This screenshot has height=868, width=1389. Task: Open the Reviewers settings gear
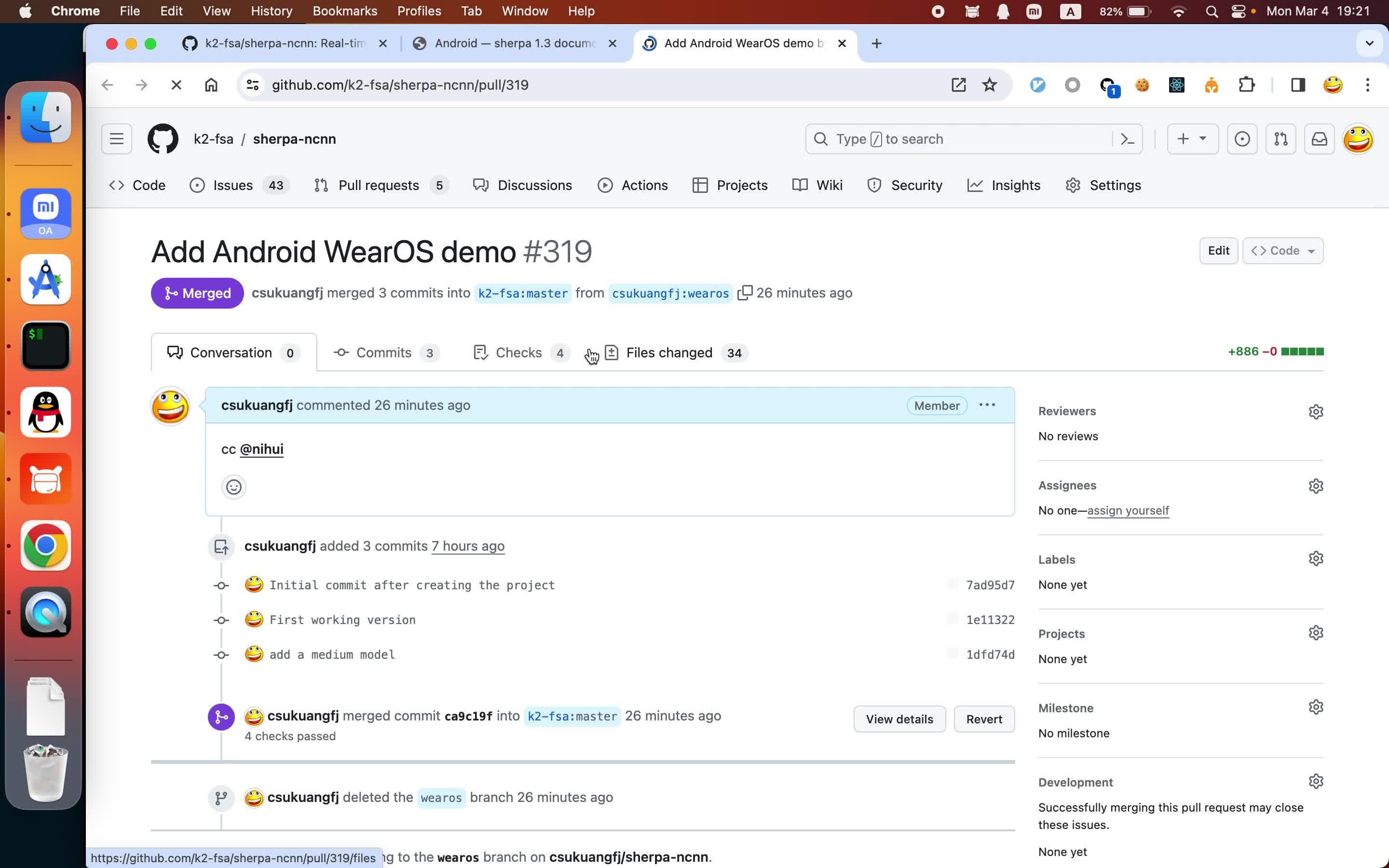pyautogui.click(x=1316, y=412)
